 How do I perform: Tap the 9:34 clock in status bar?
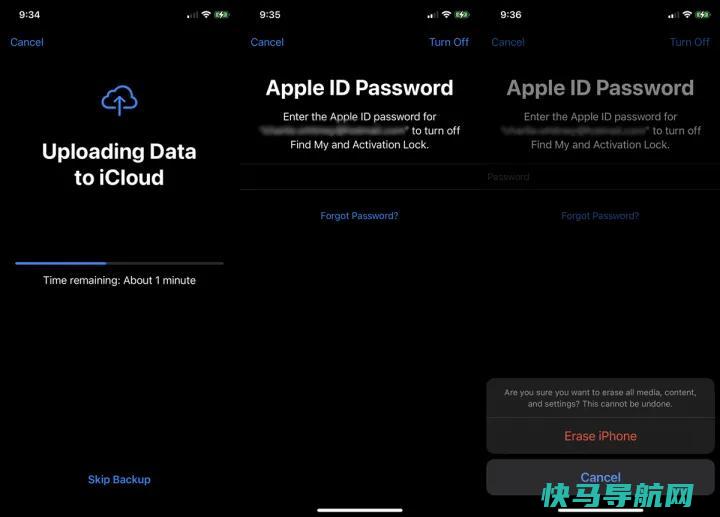(29, 15)
